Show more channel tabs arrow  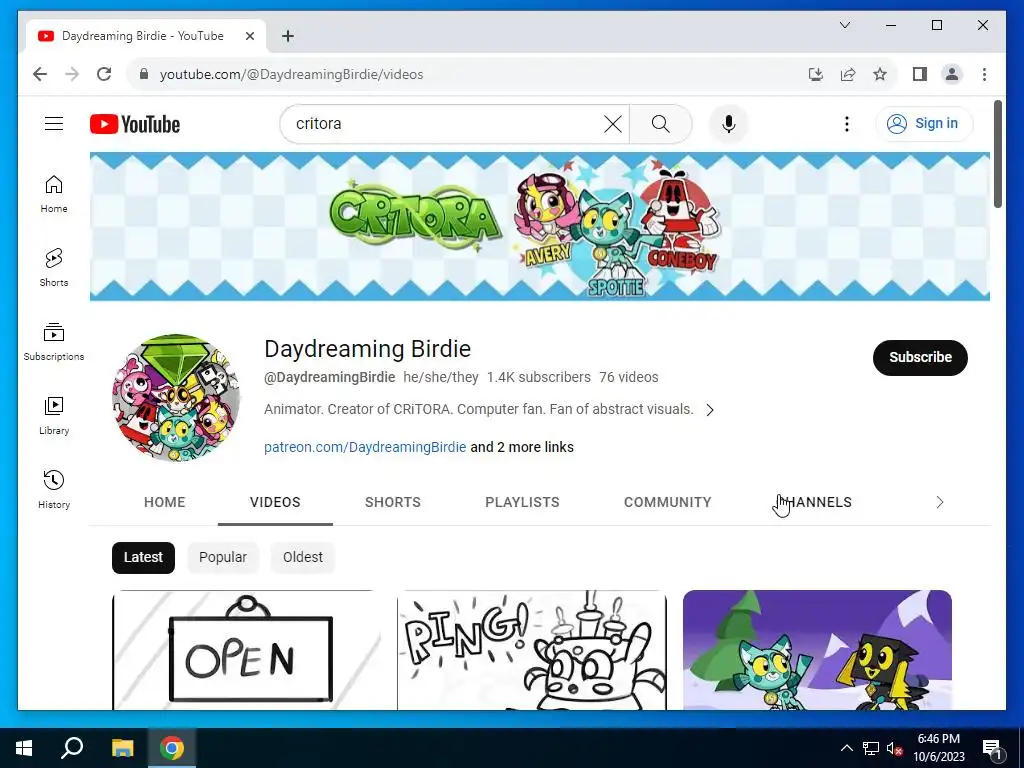939,502
